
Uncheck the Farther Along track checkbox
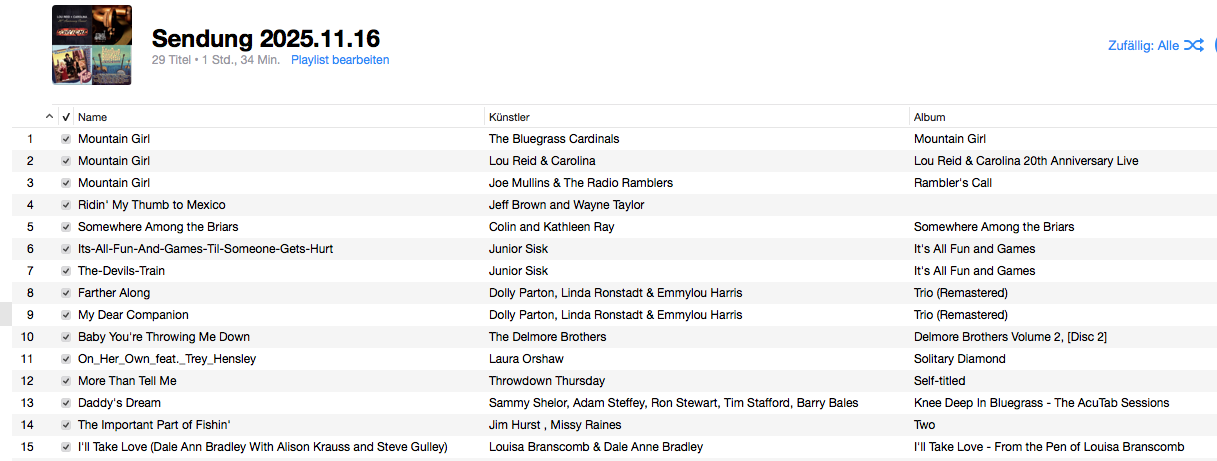66,293
